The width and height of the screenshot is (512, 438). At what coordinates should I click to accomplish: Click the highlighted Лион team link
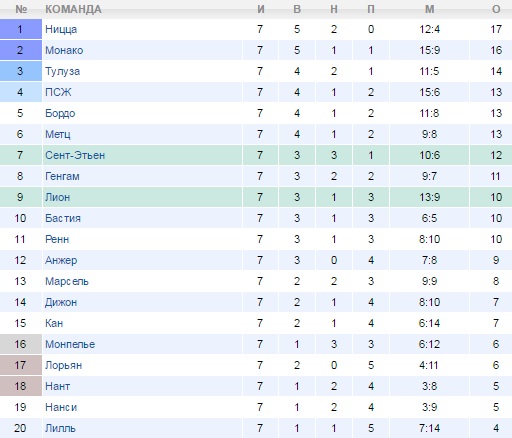click(x=57, y=197)
